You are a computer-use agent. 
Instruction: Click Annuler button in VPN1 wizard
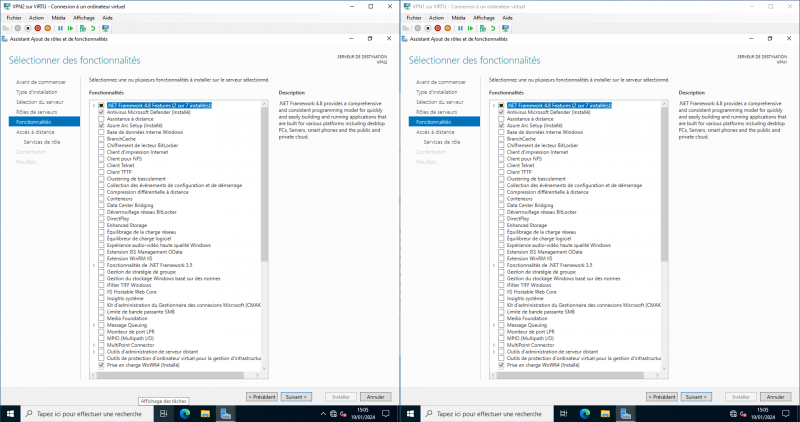(x=776, y=397)
